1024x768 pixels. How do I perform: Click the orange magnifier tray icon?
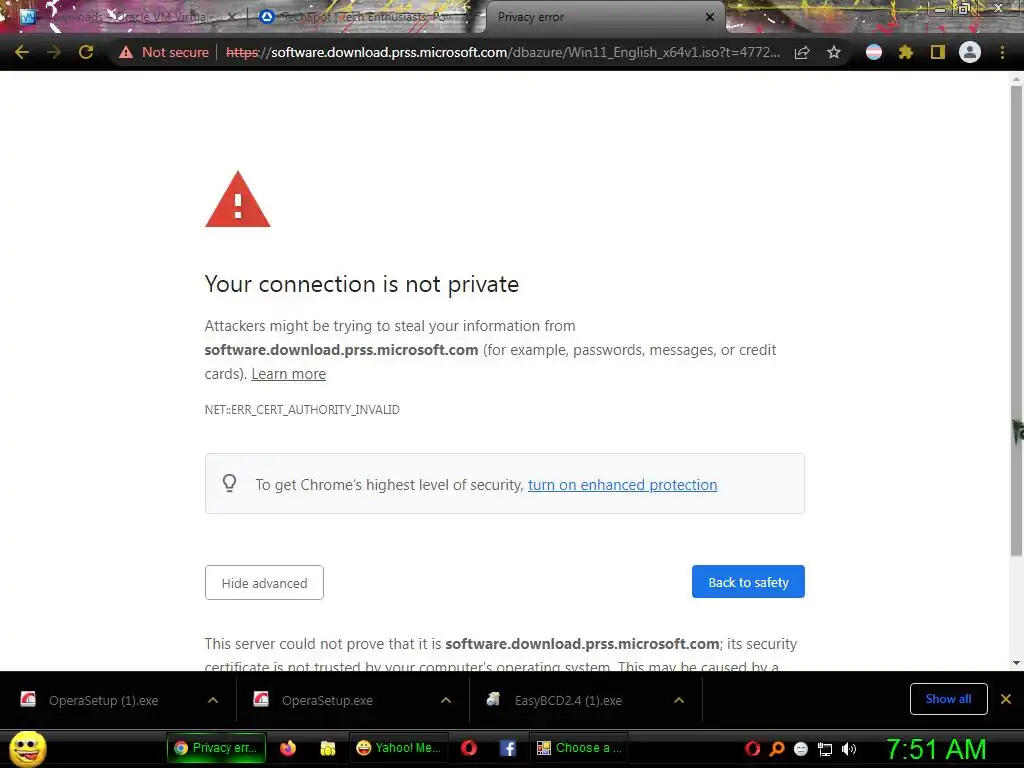[777, 749]
